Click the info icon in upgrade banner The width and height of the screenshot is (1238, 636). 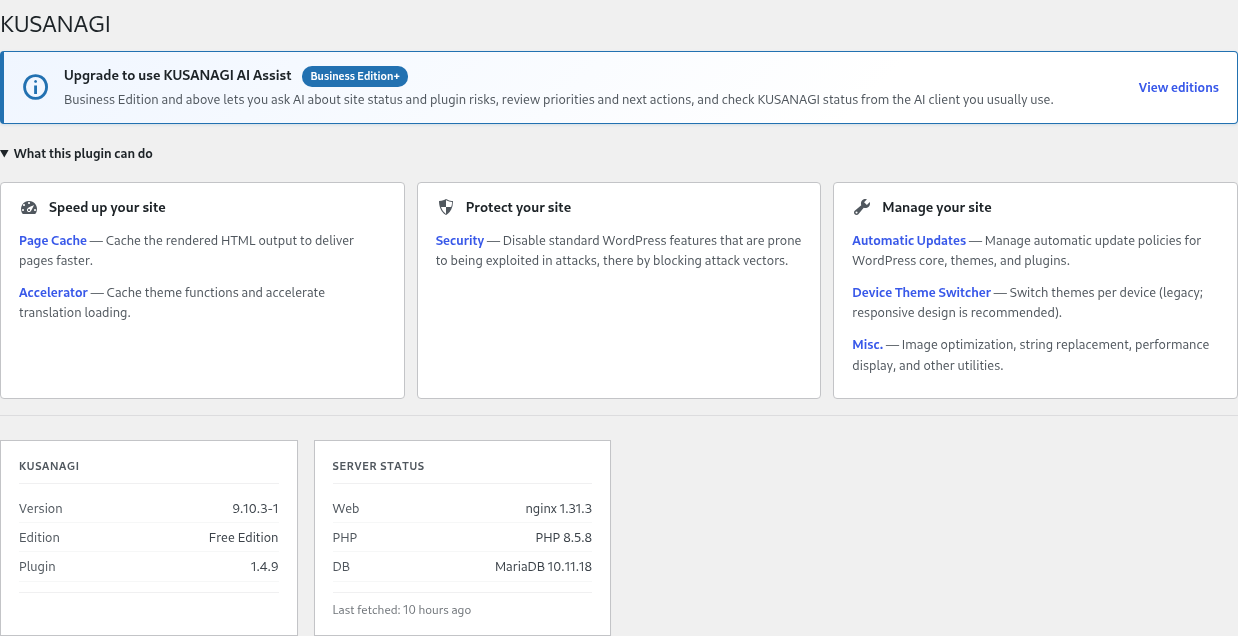point(35,87)
